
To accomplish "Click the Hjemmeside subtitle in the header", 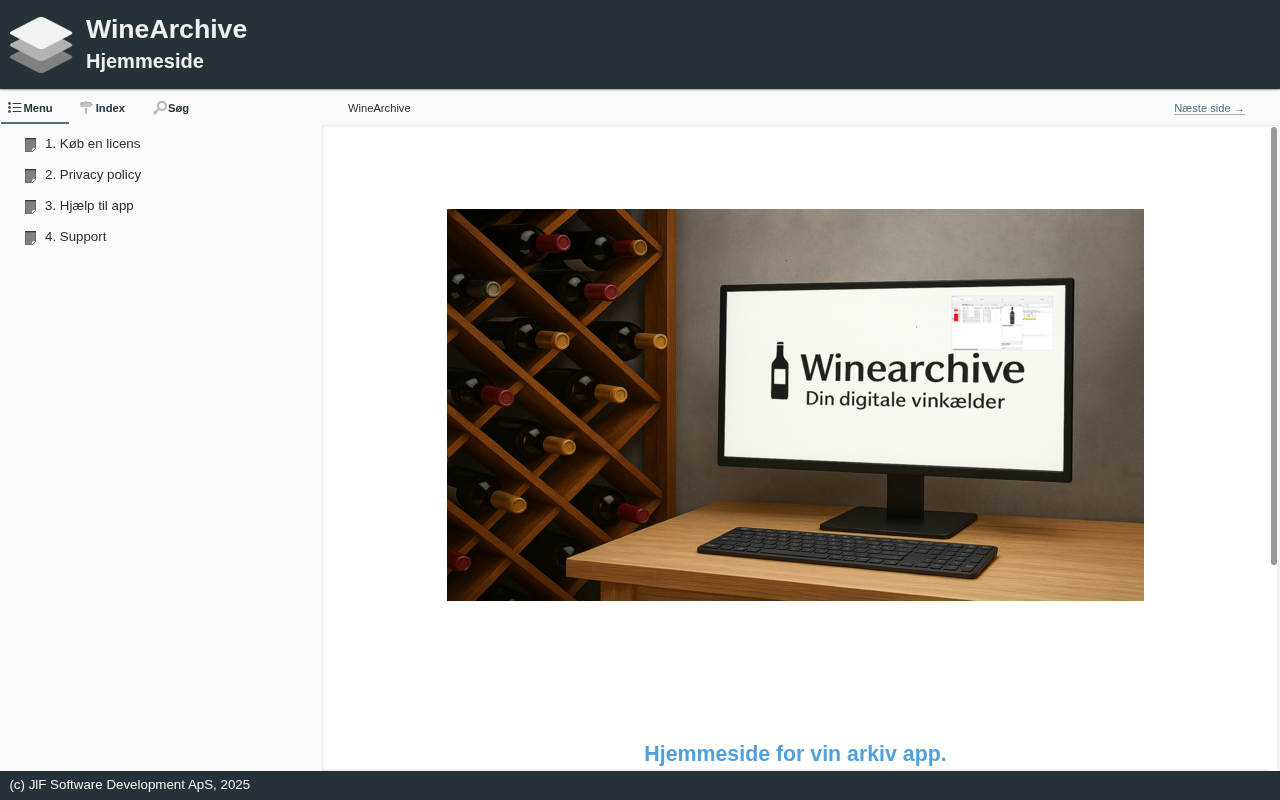I will pos(145,61).
